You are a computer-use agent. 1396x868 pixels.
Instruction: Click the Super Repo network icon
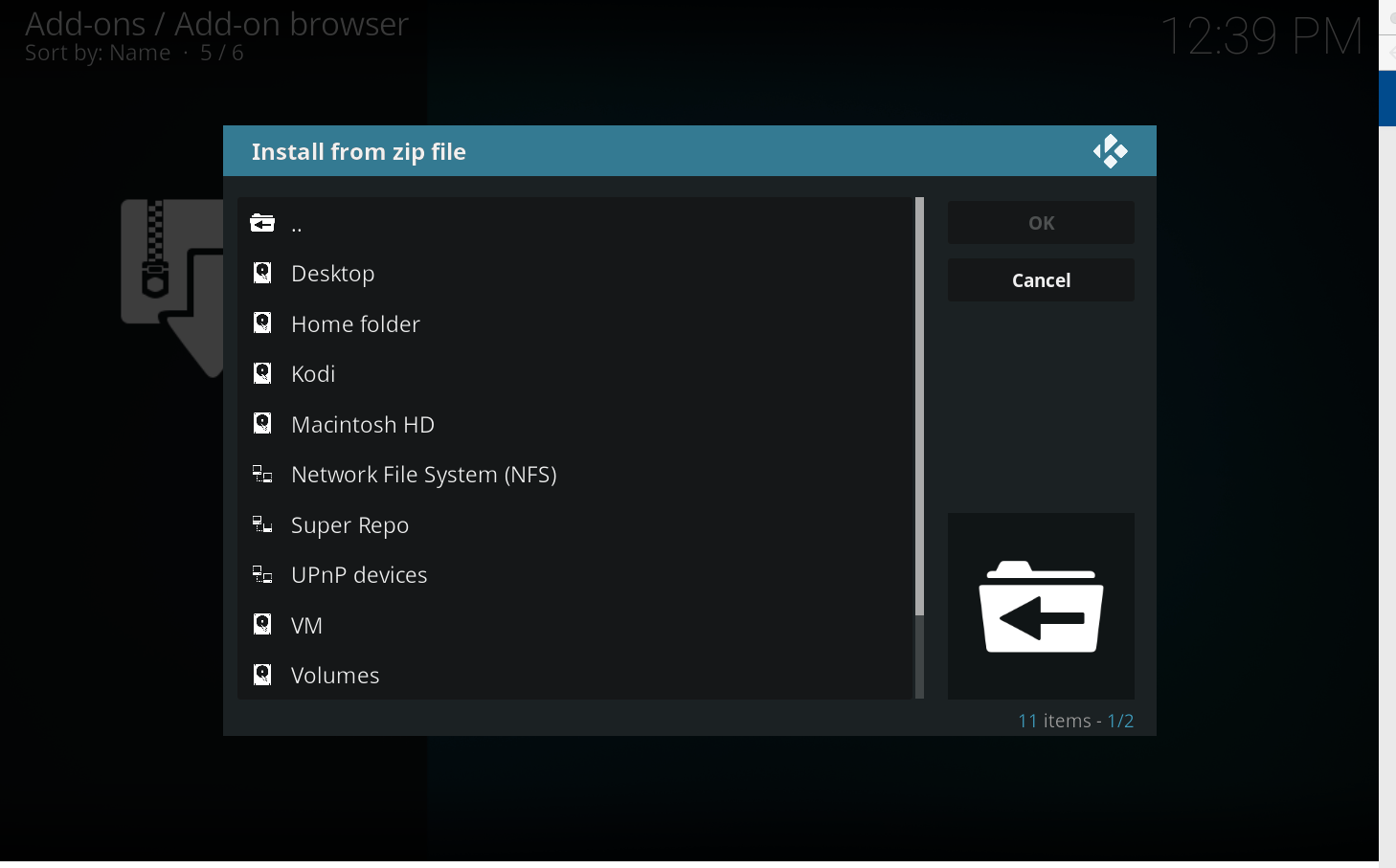pyautogui.click(x=262, y=524)
